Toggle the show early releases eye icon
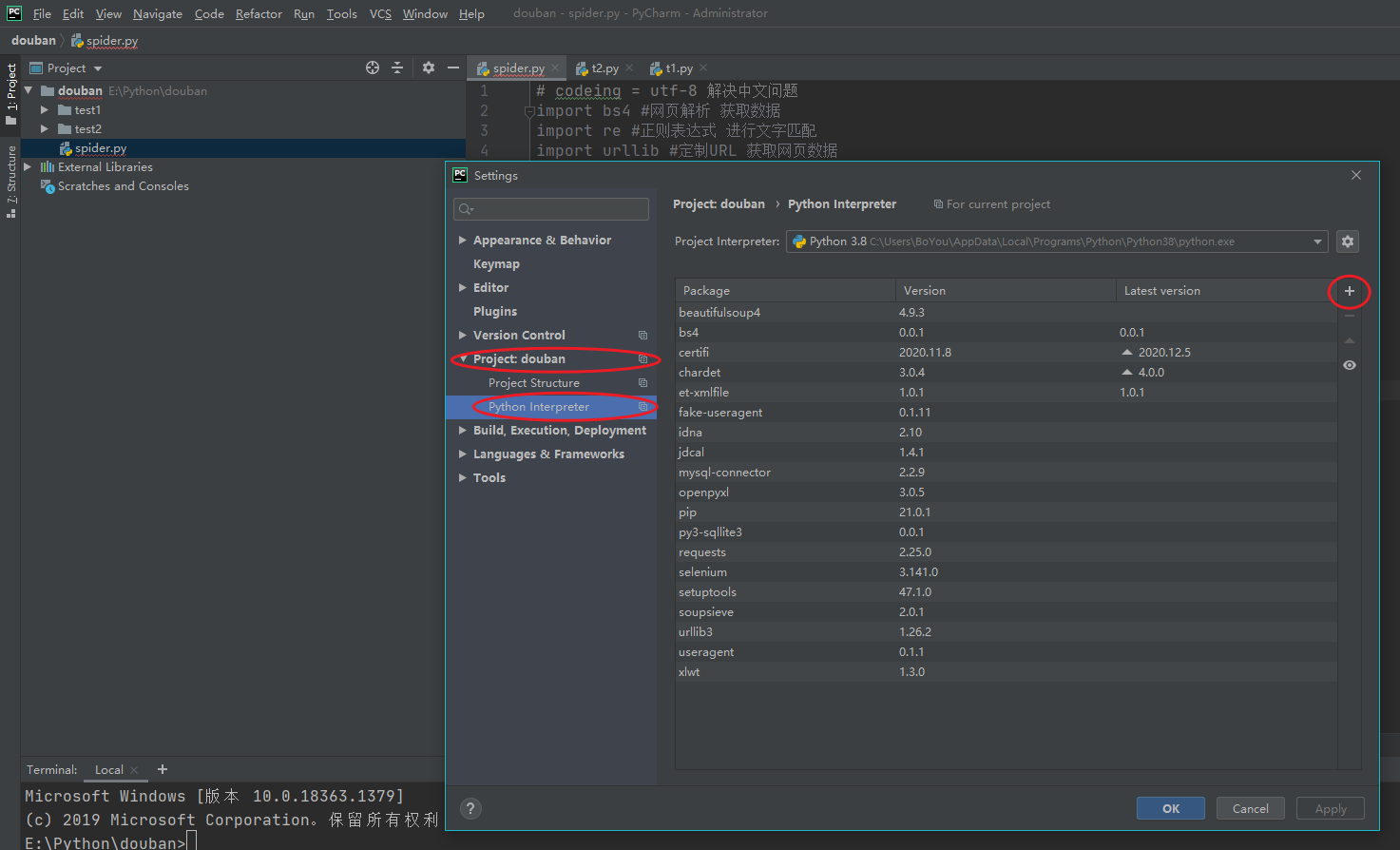Screen dimensions: 1400x850 pos(1349,365)
